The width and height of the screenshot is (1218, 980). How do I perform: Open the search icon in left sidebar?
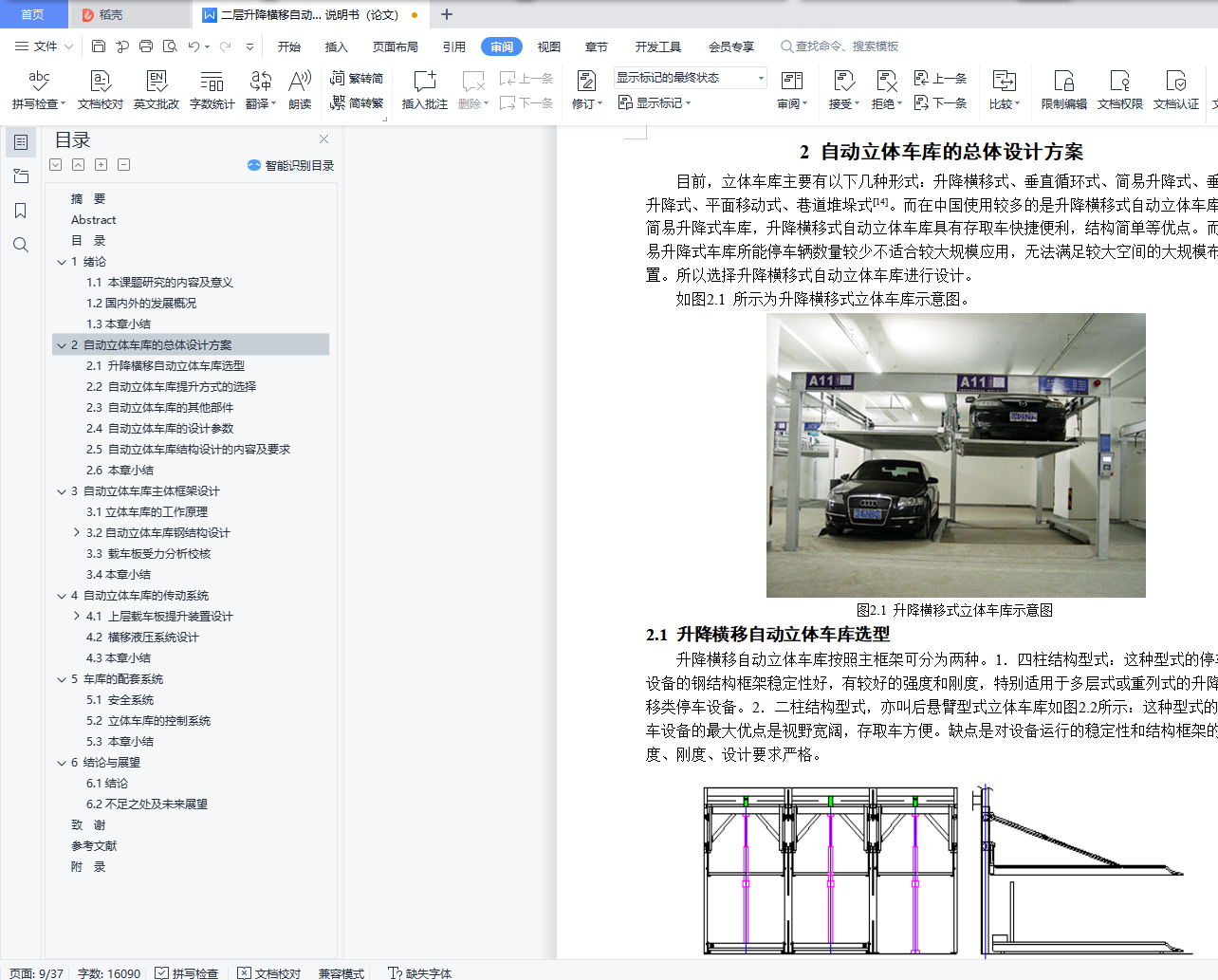(x=21, y=245)
